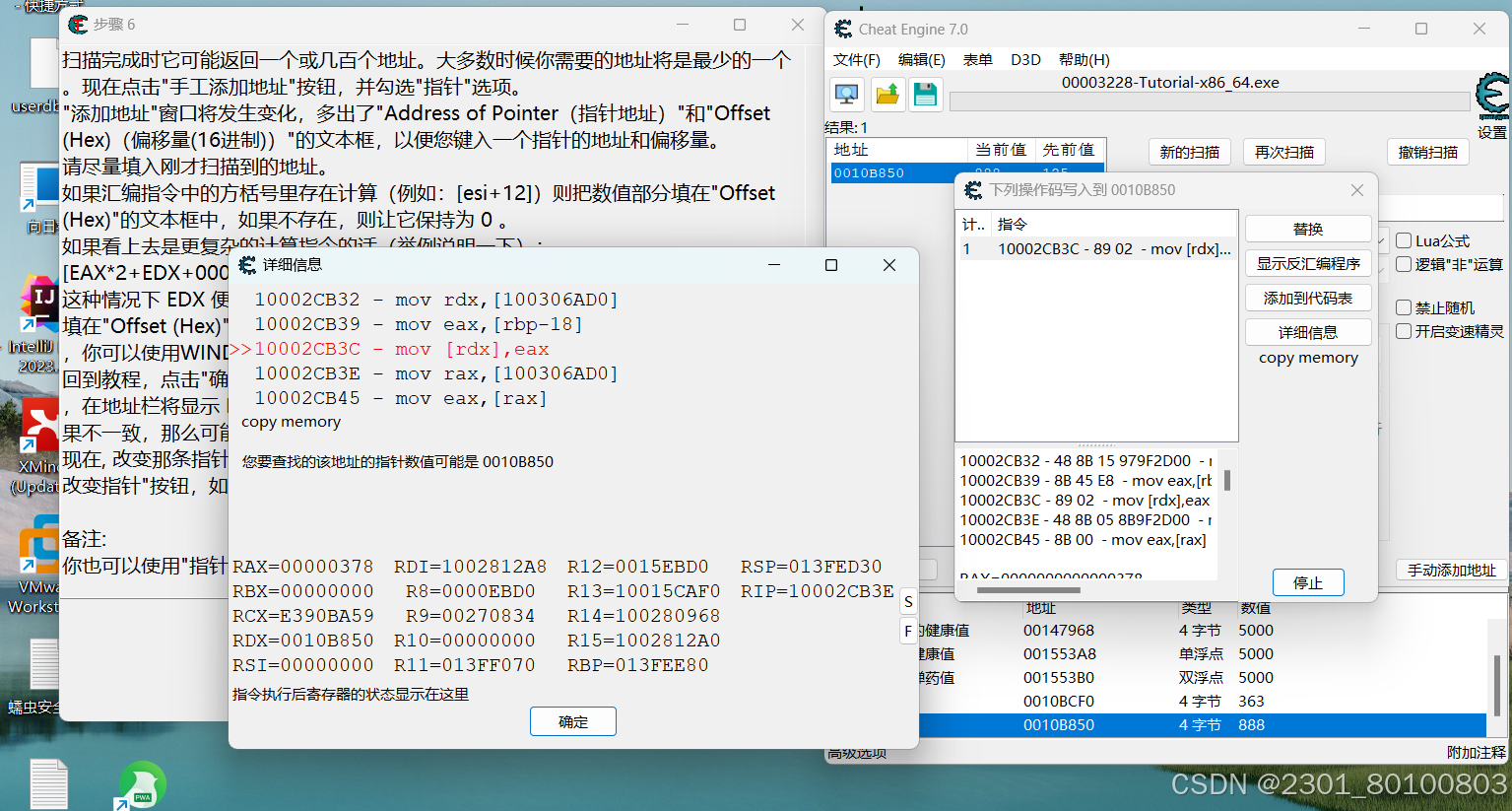Click the 详细信息 button in opcode dialog

pyautogui.click(x=1308, y=332)
